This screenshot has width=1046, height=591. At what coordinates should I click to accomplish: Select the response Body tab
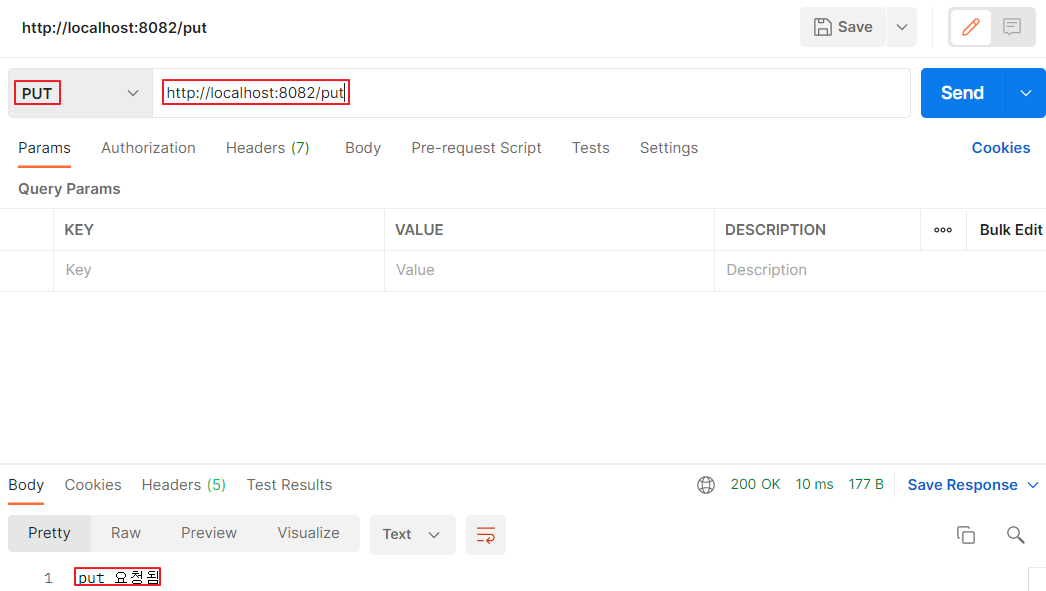[x=26, y=485]
